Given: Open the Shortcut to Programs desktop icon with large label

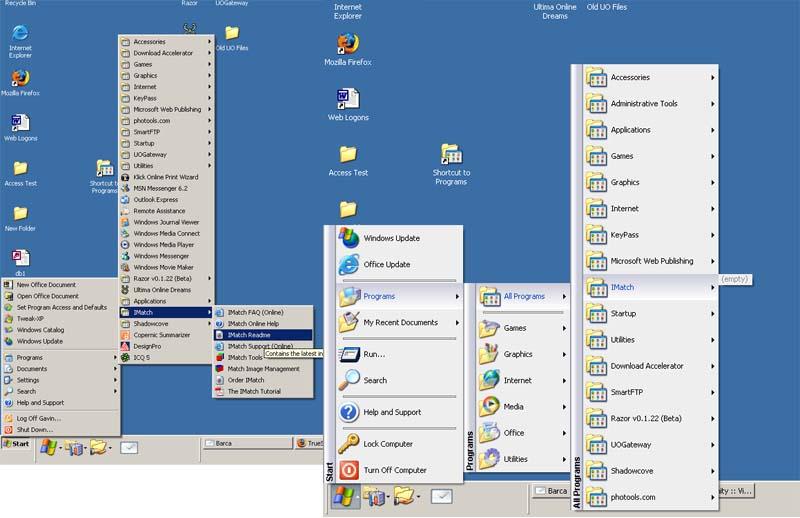Looking at the screenshot, I should (451, 164).
